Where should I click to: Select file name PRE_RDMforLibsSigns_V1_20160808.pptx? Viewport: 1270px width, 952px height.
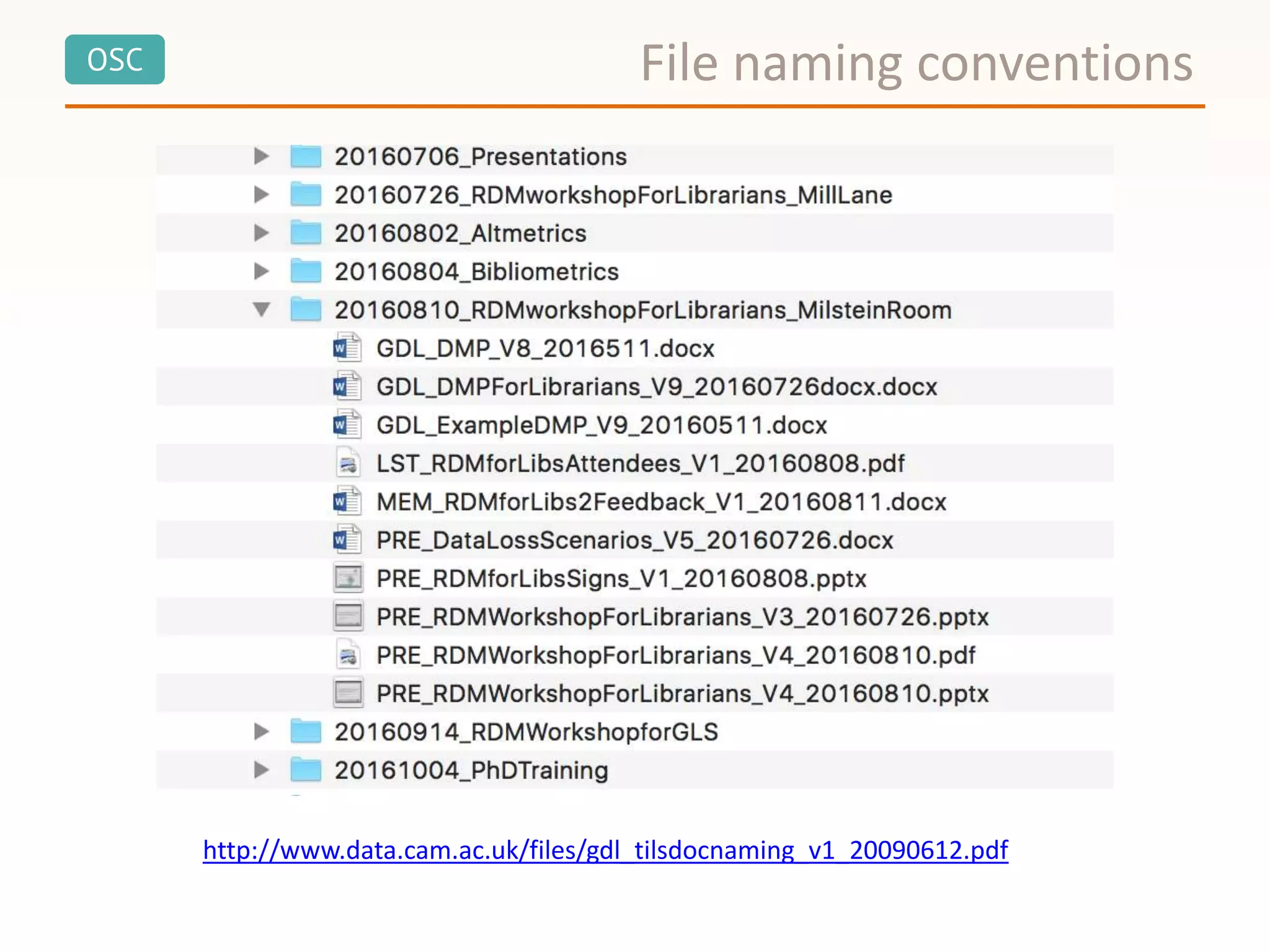621,579
